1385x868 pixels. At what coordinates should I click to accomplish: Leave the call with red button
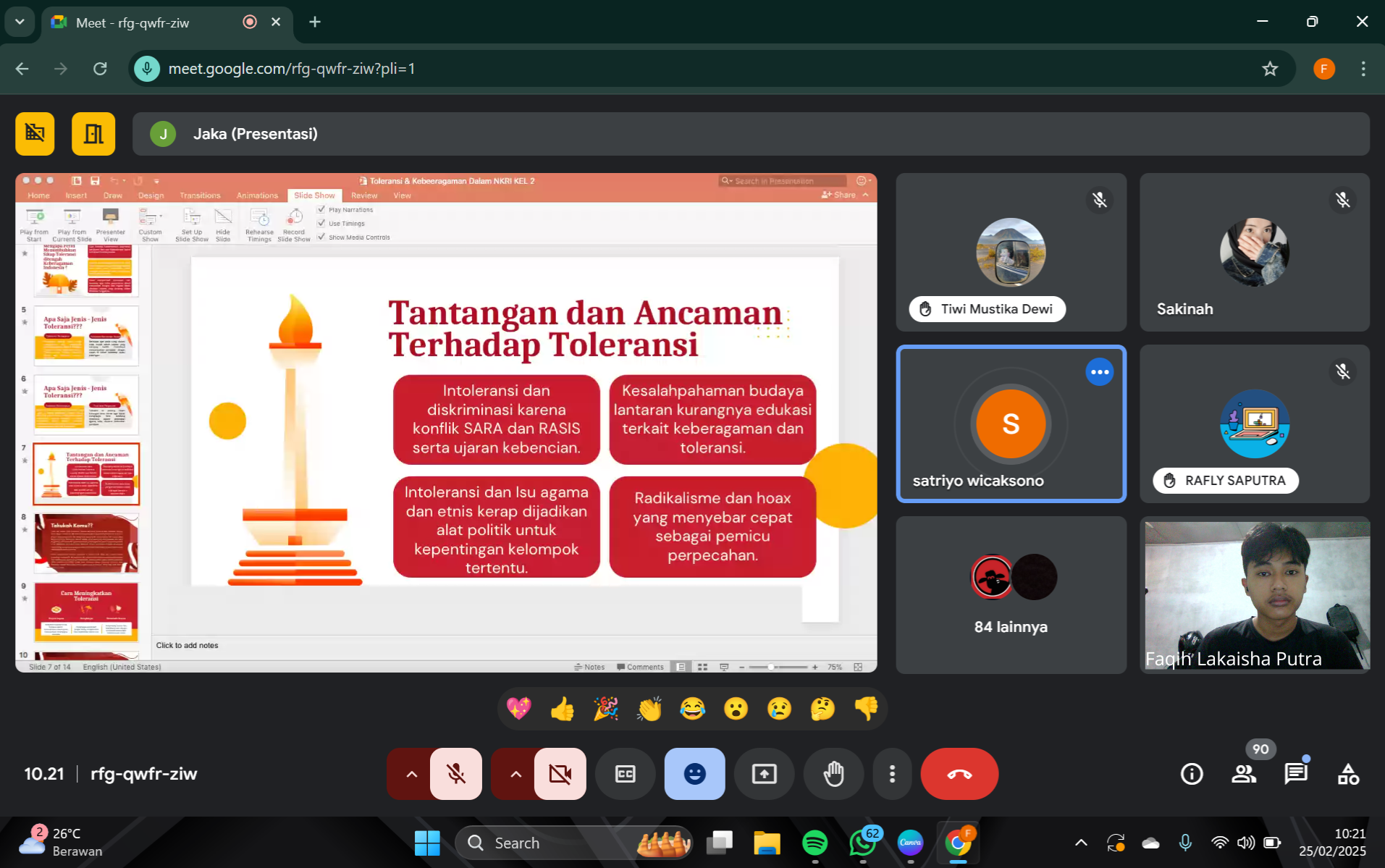pos(959,774)
